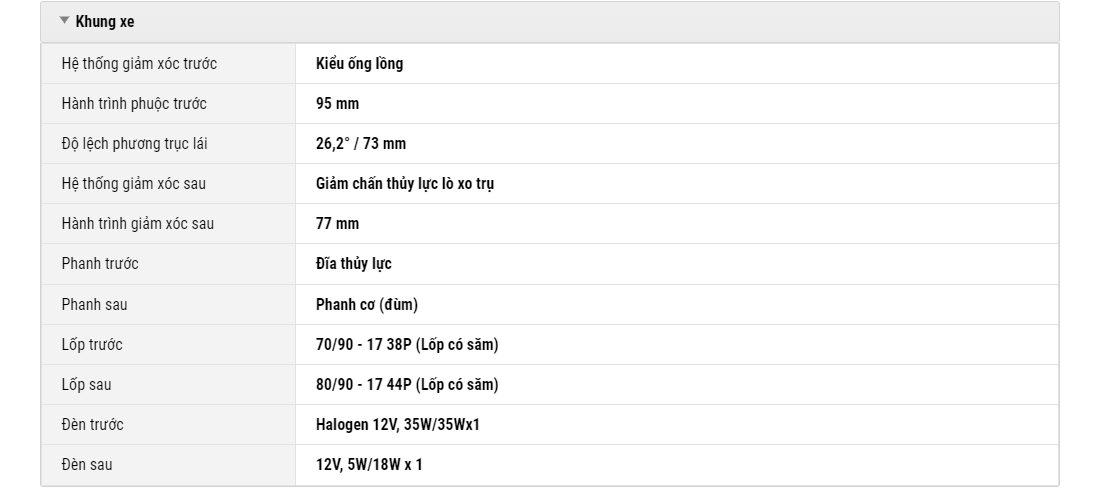Select the Hành trình phuộc trước row label
The image size is (1098, 488).
coord(134,104)
